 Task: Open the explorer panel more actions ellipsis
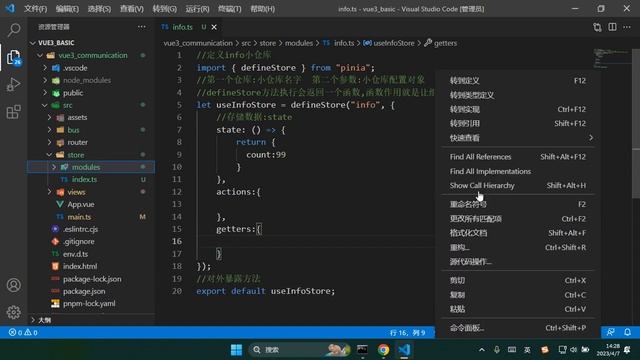[x=142, y=27]
